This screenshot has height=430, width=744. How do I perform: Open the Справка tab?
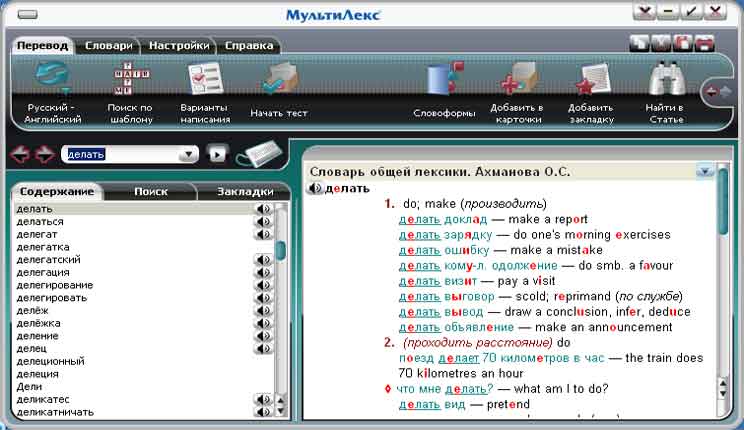pyautogui.click(x=249, y=46)
